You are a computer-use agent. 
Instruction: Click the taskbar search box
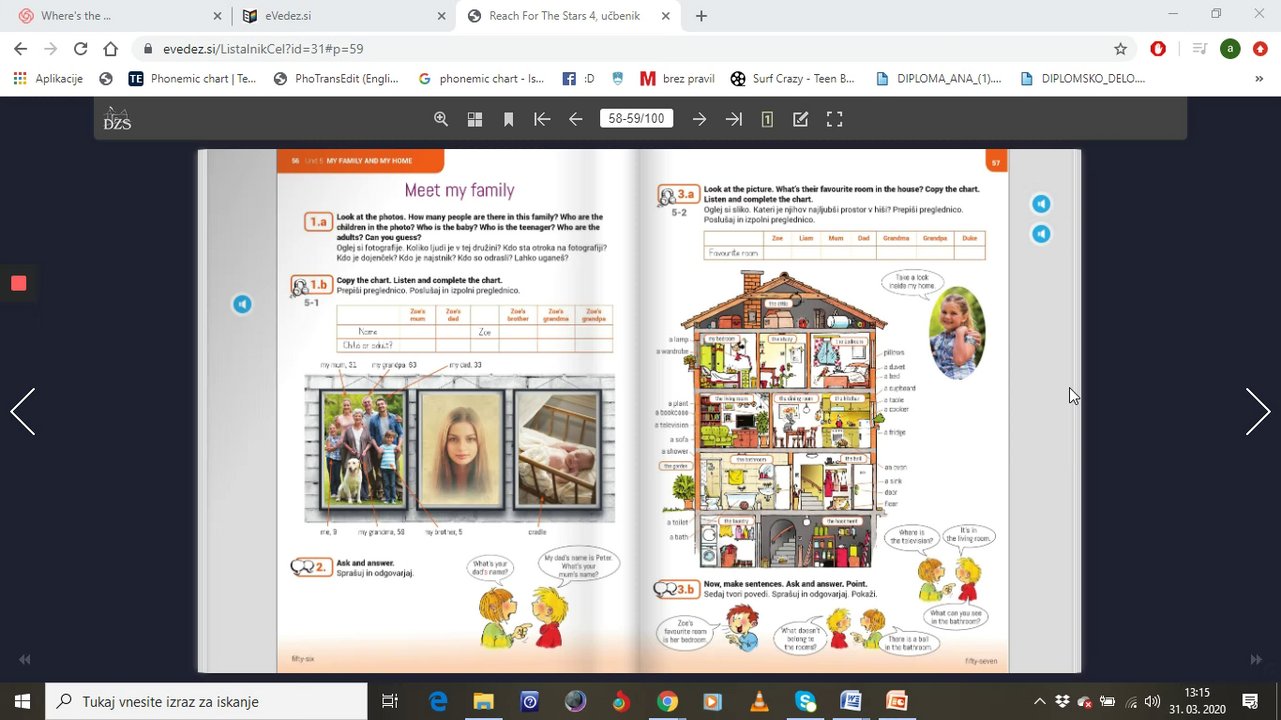pyautogui.click(x=207, y=701)
